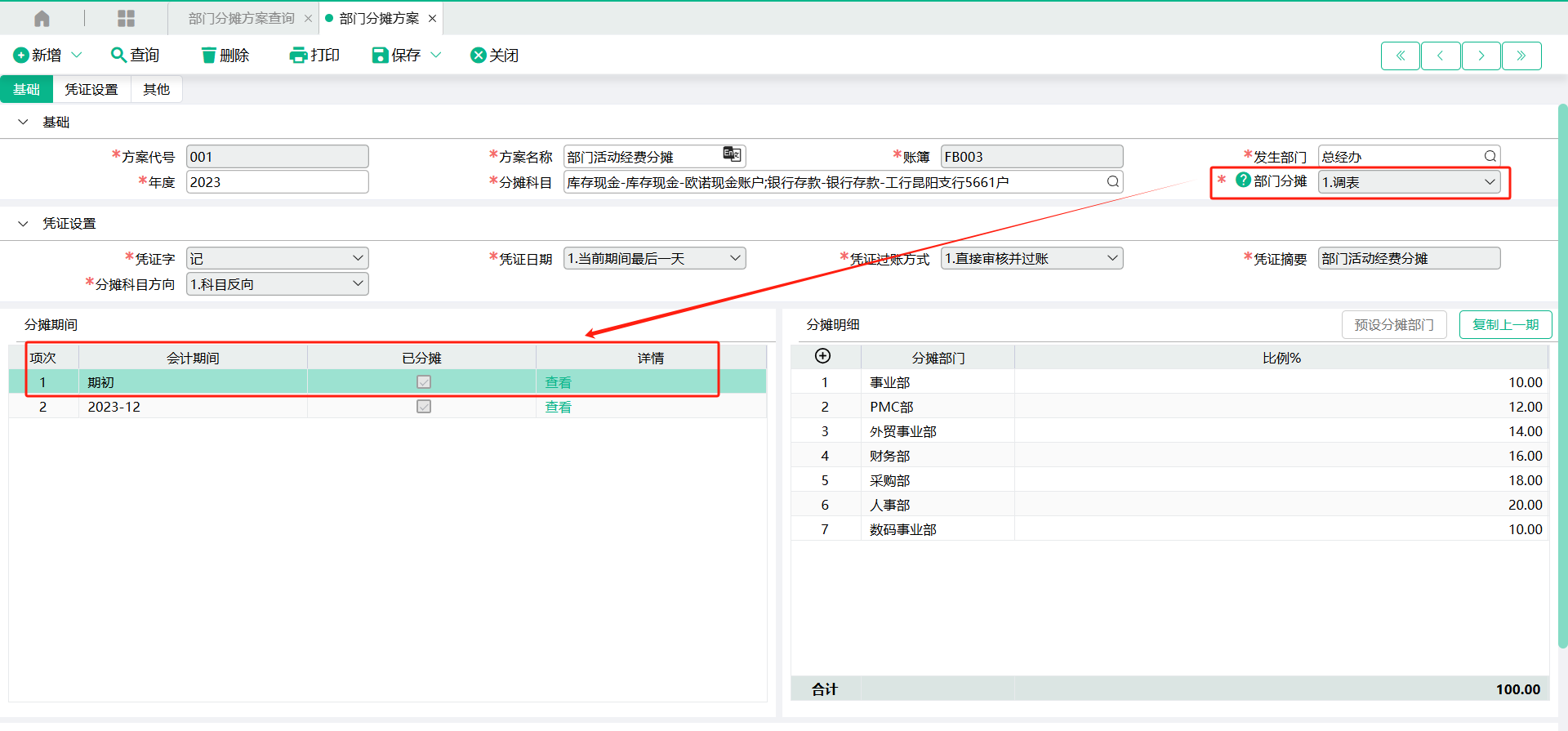Expand the 新增 dropdown arrow

click(x=77, y=55)
